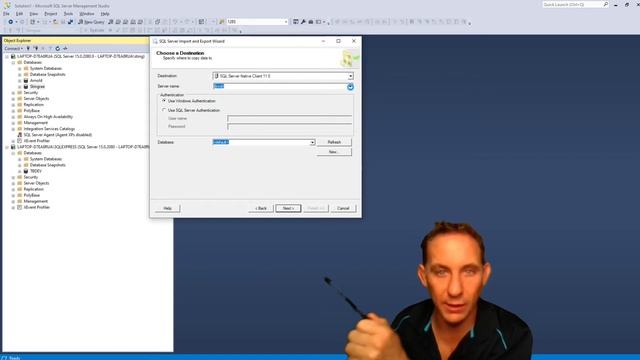Viewport: 640px width, 360px height.
Task: Click the SQL Server Agent icon
Action: click(x=19, y=135)
